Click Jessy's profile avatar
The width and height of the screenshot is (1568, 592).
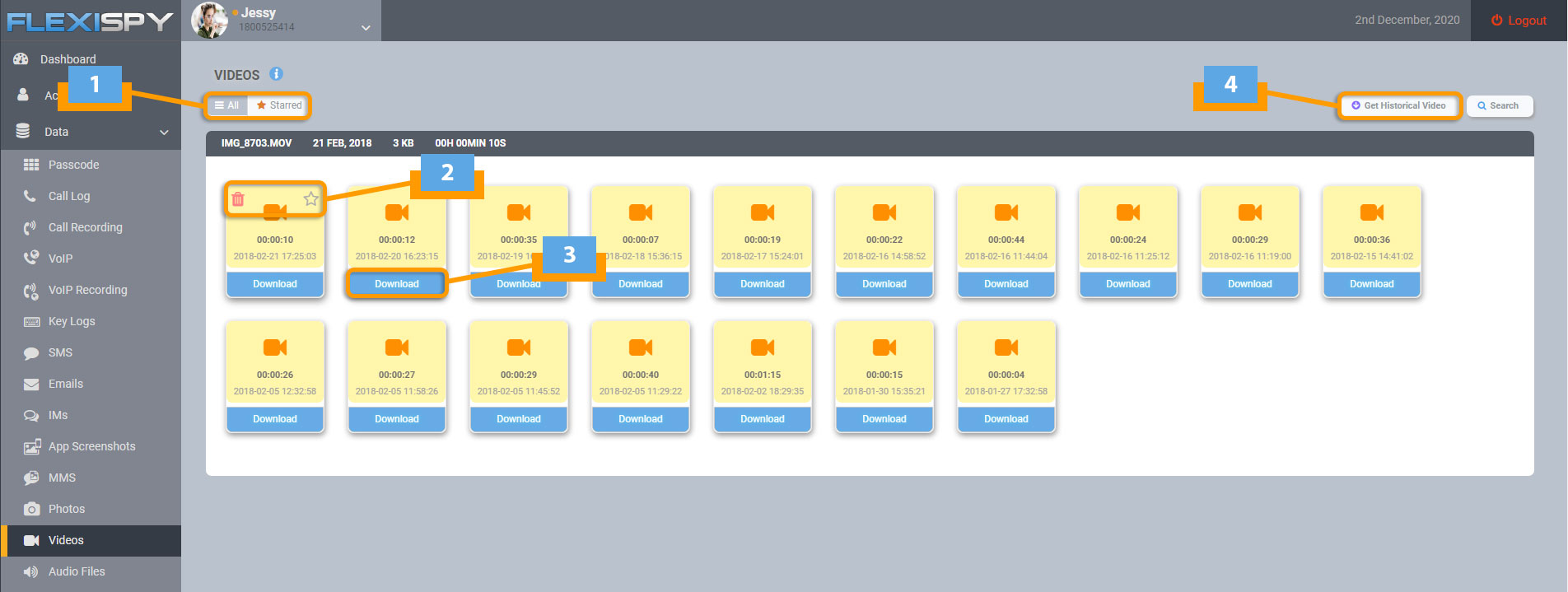click(209, 20)
